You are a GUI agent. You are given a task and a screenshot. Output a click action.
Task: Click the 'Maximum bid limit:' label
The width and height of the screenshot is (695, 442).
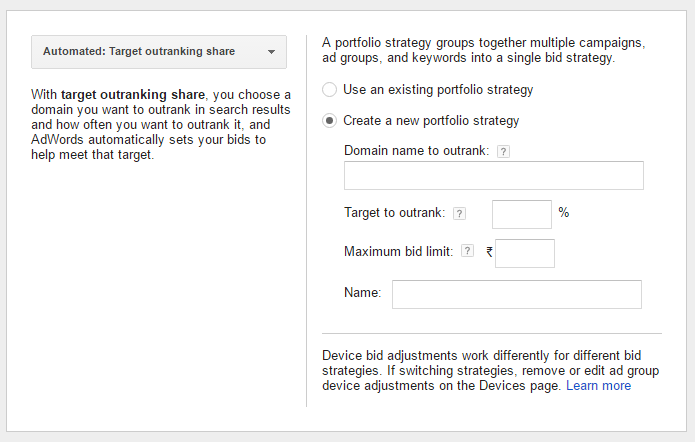pos(398,252)
